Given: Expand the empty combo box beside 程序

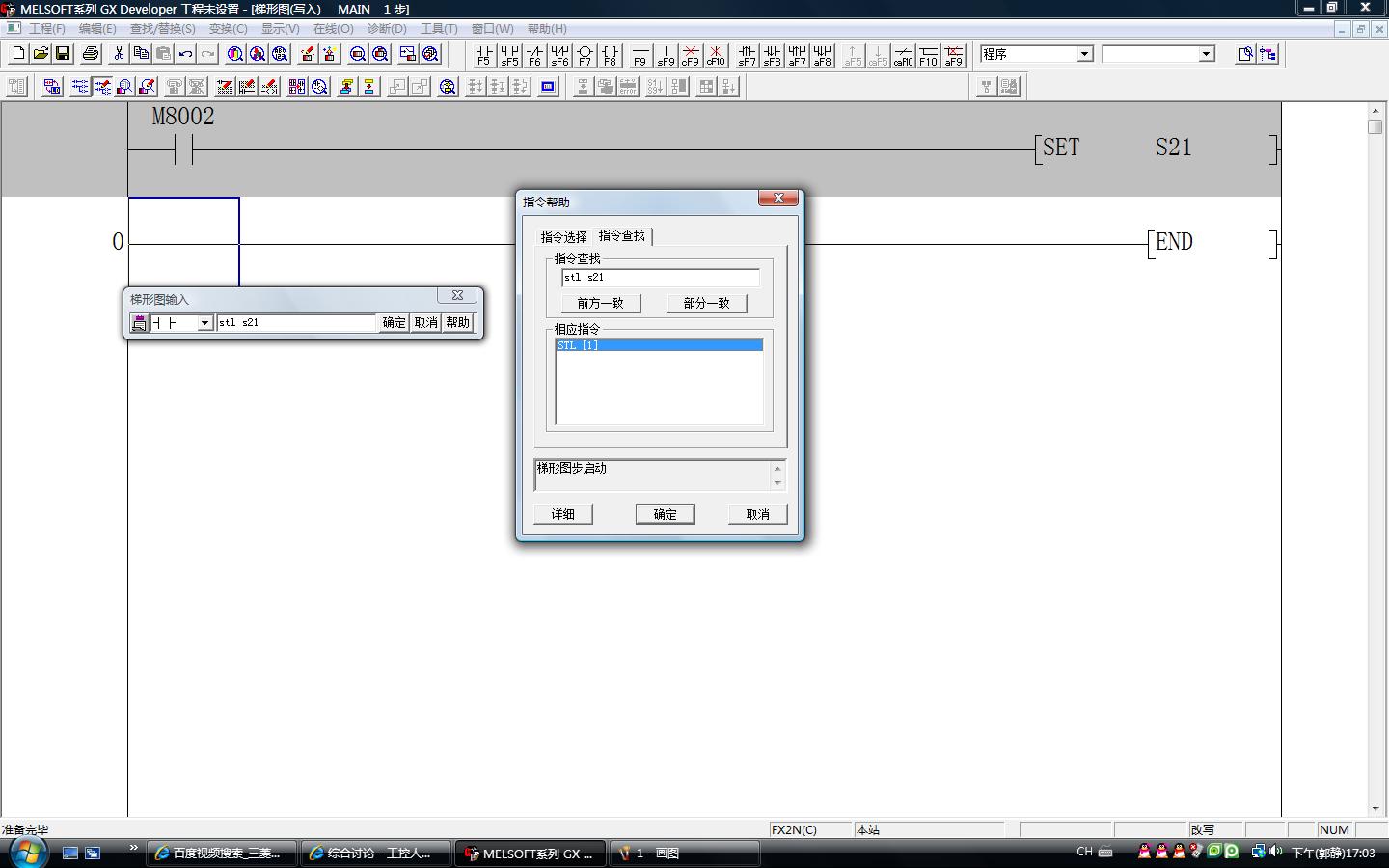Looking at the screenshot, I should coord(1206,54).
